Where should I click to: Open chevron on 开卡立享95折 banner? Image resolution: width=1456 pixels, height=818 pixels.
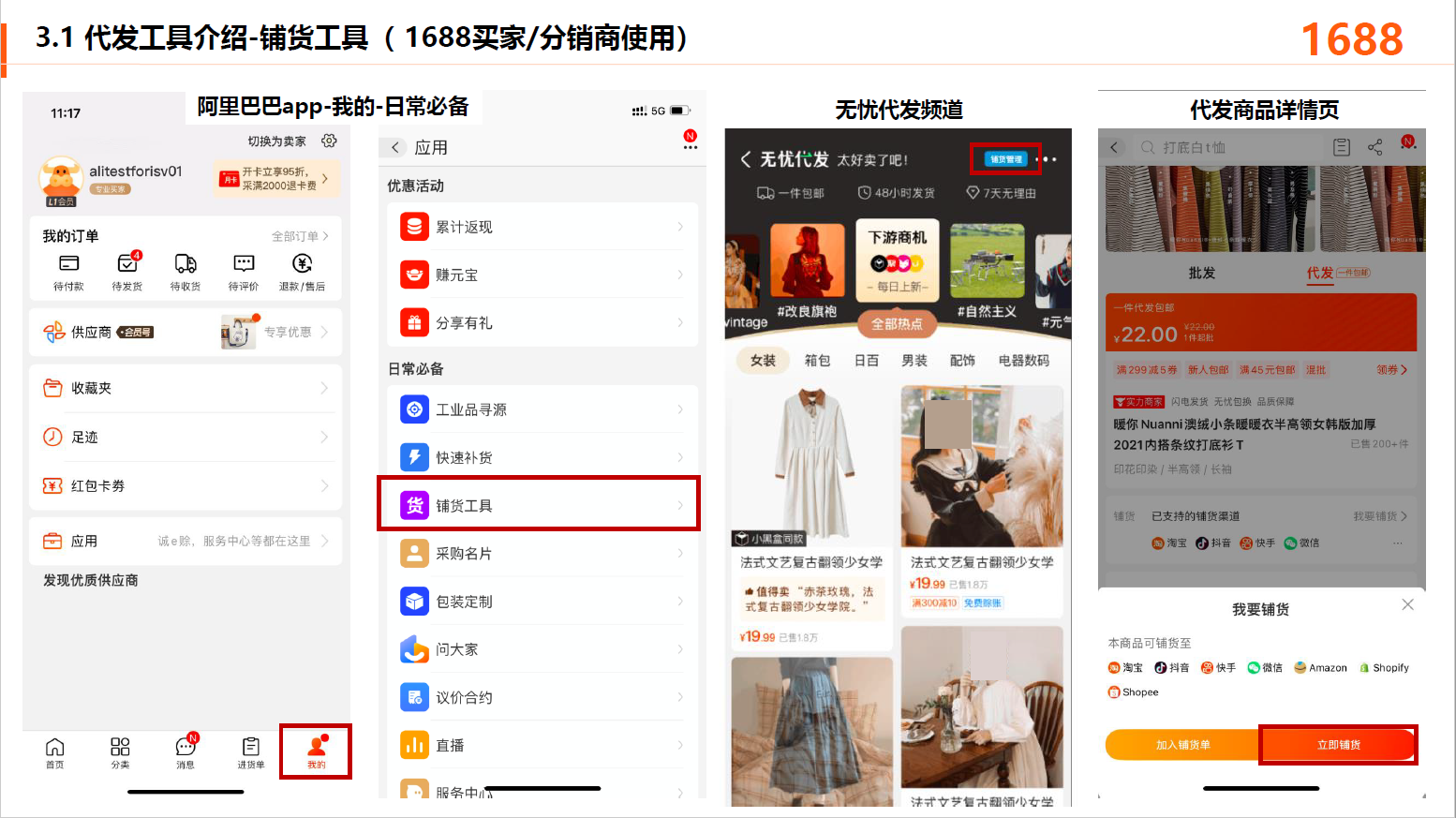point(325,178)
